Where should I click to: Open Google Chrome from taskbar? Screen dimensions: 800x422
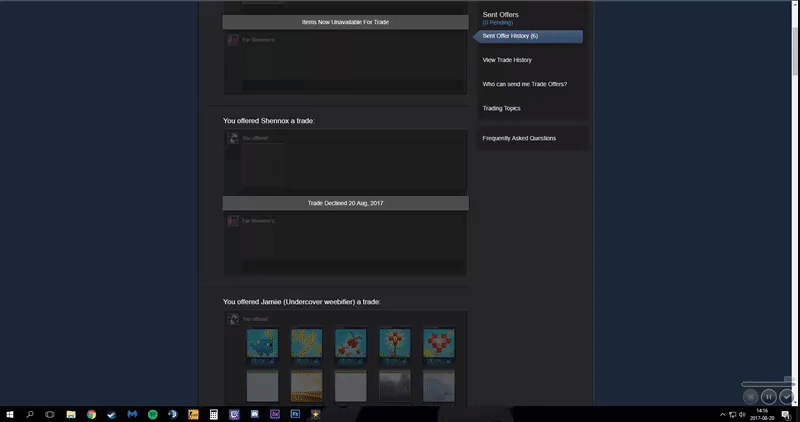click(x=91, y=414)
